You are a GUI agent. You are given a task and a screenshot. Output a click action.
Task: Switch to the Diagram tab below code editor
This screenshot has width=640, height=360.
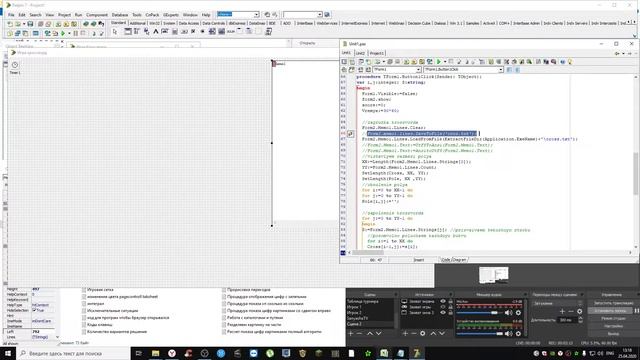click(460, 260)
